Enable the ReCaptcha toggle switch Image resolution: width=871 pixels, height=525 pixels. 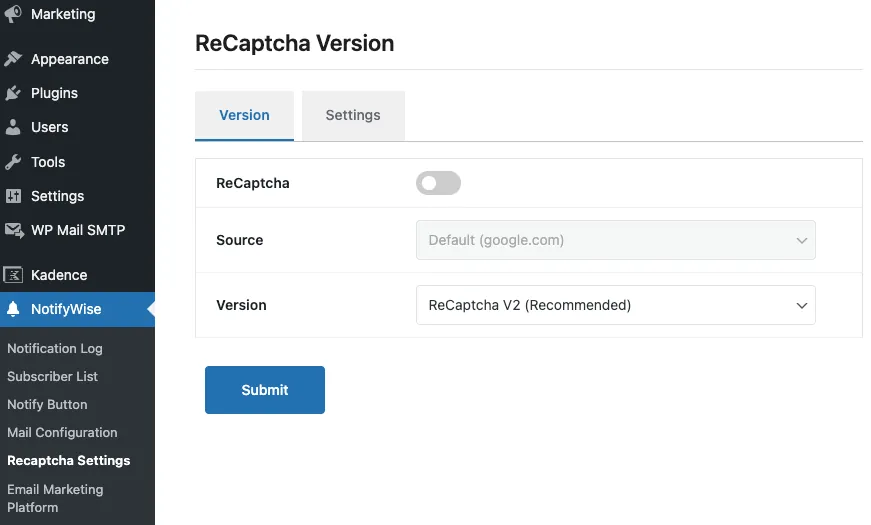tap(438, 183)
